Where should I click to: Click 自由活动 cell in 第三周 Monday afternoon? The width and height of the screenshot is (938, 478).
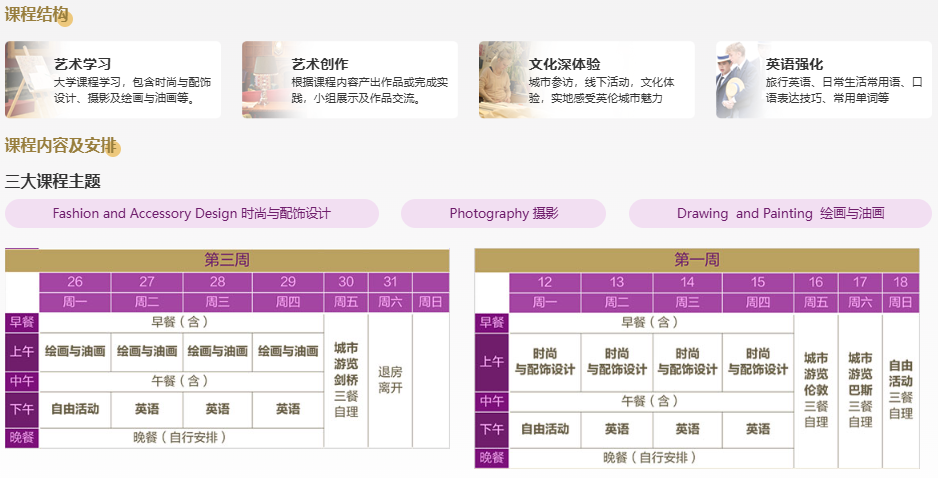(75, 409)
